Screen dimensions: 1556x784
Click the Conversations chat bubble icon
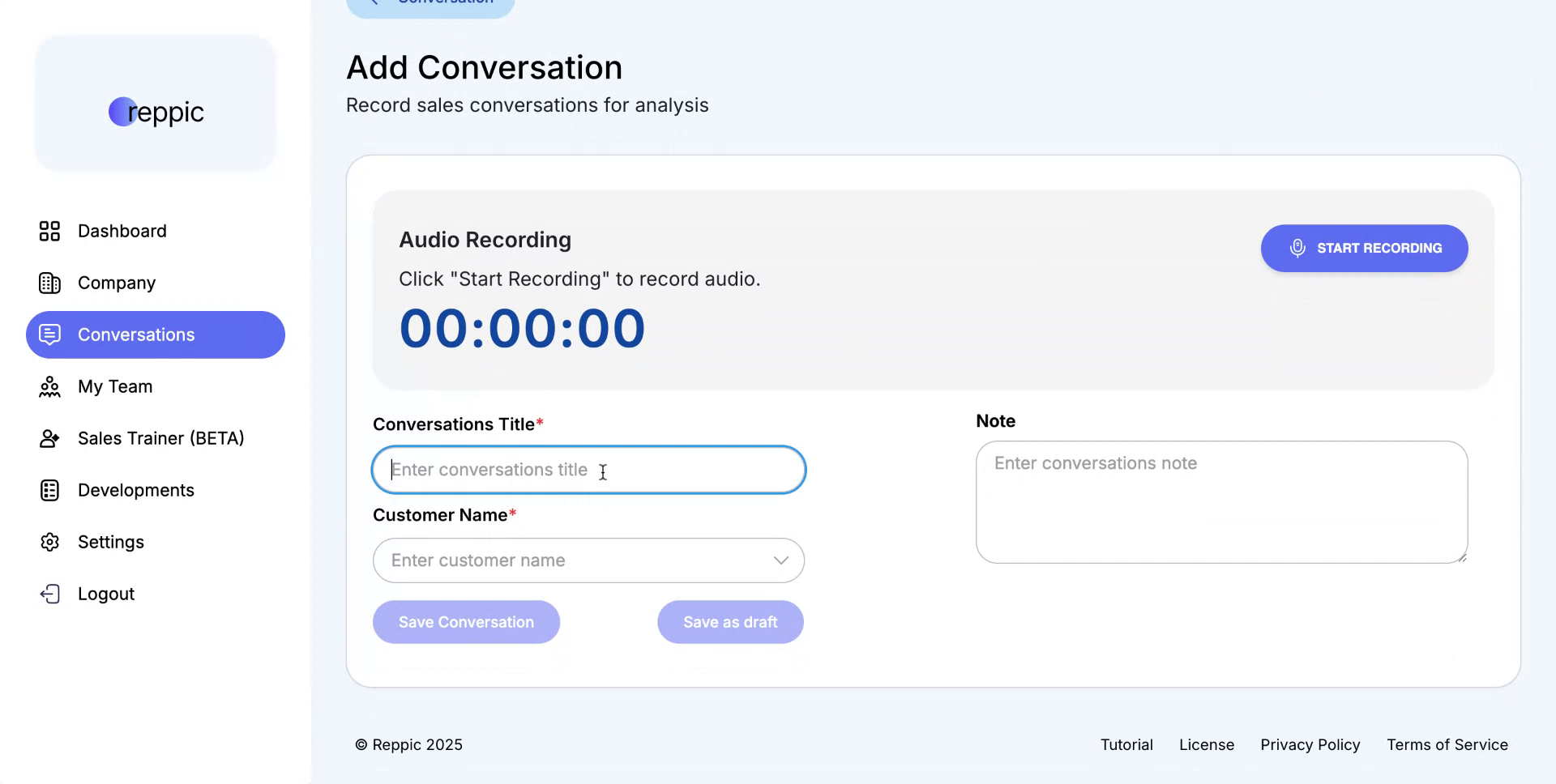pos(49,334)
